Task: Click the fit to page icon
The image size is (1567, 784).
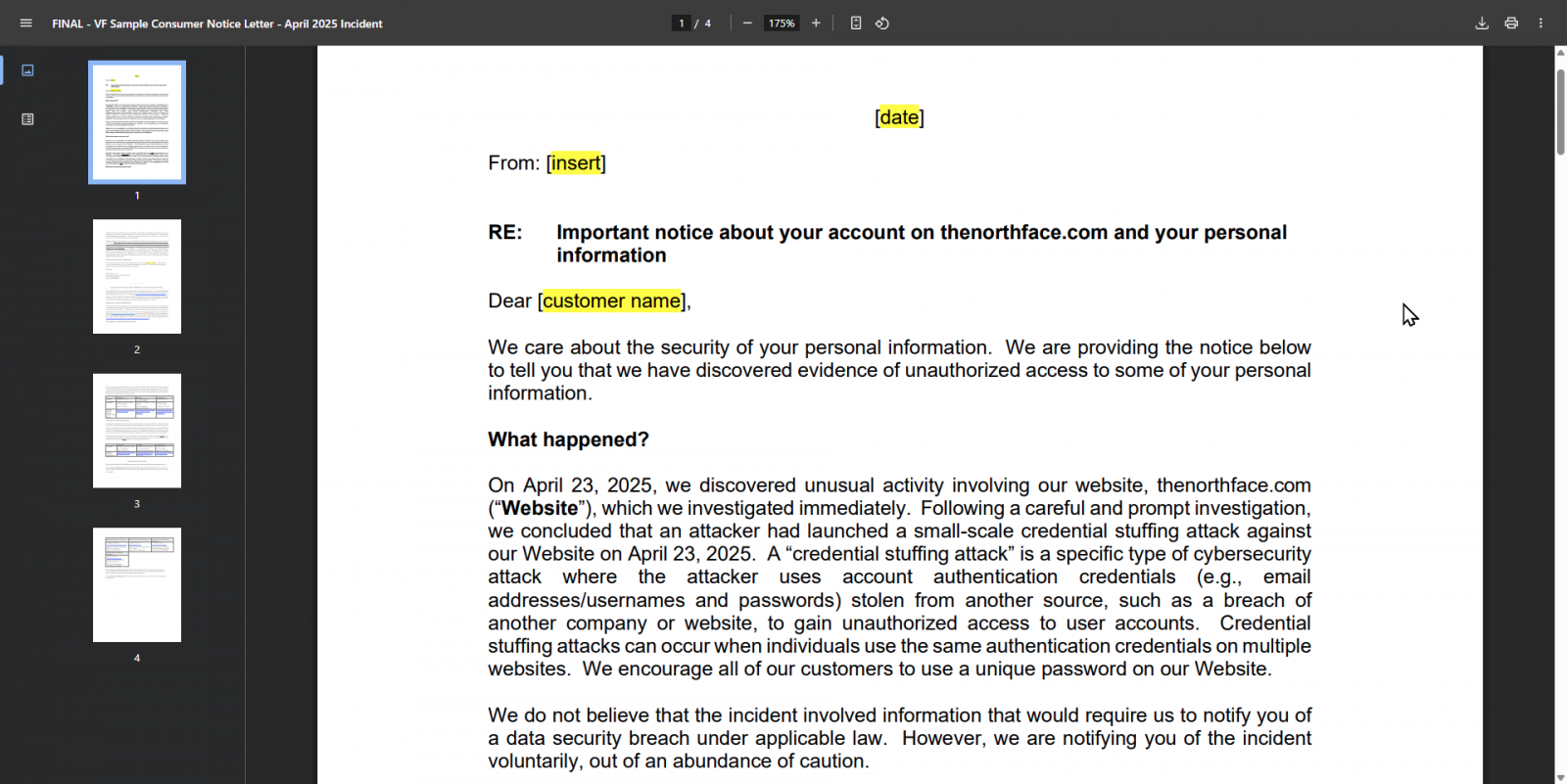Action: [x=856, y=23]
